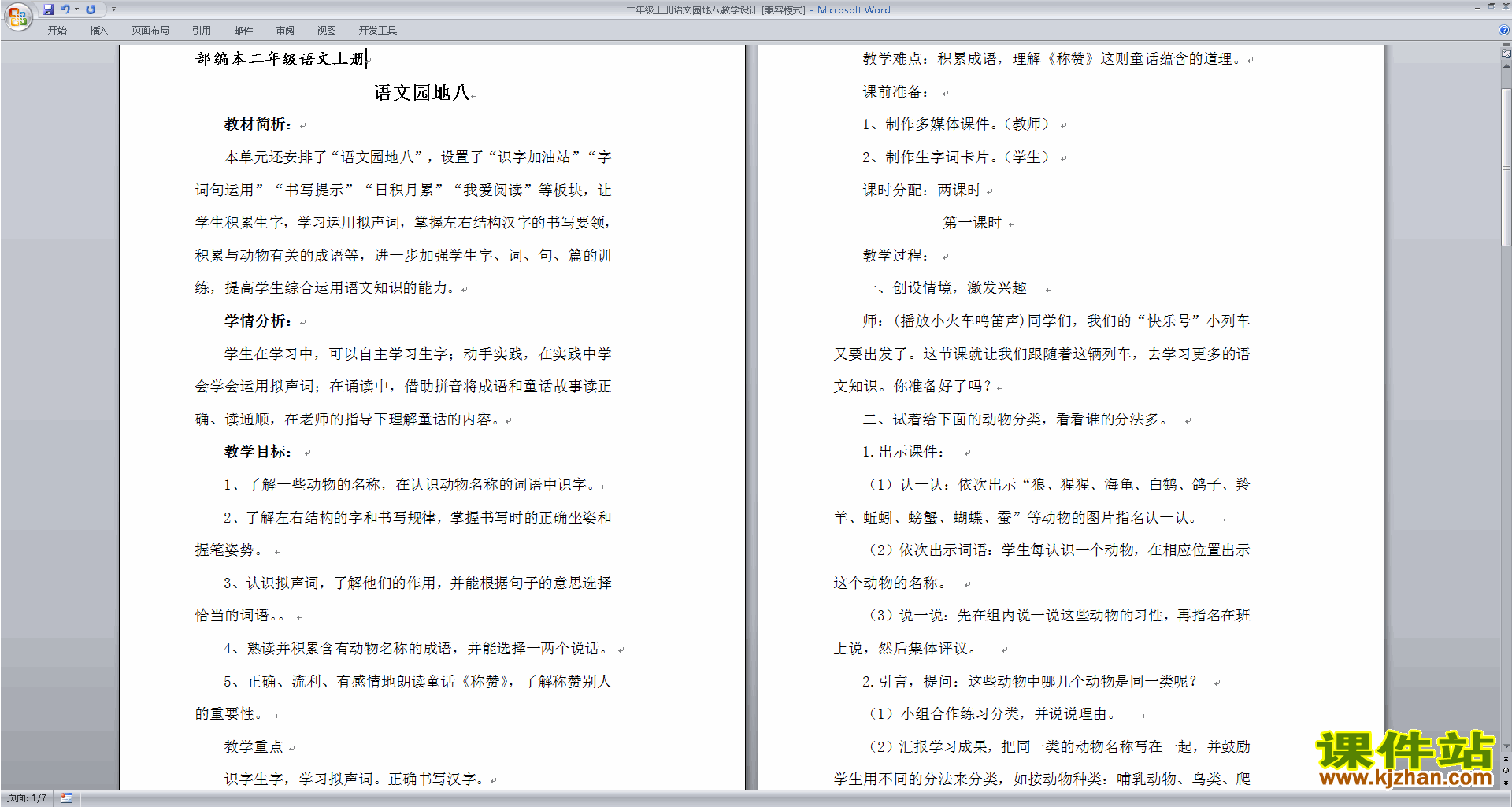Click the Redo/Repeat icon
The height and width of the screenshot is (807, 1512).
click(x=91, y=9)
